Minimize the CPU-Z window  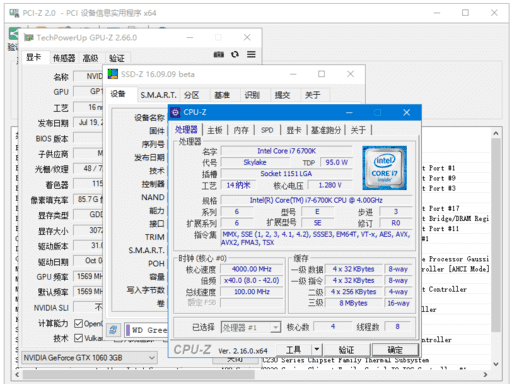349,113
